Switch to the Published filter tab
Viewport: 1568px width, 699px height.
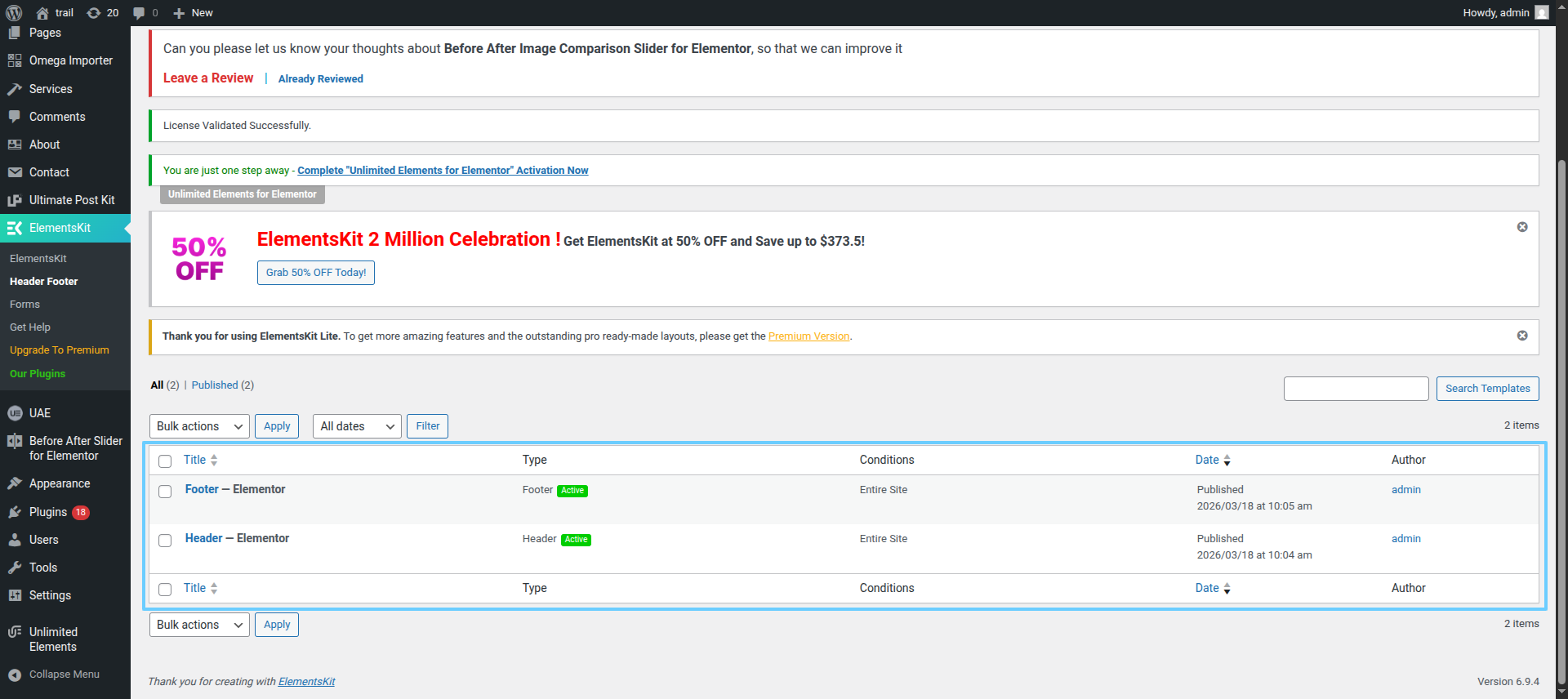click(215, 385)
